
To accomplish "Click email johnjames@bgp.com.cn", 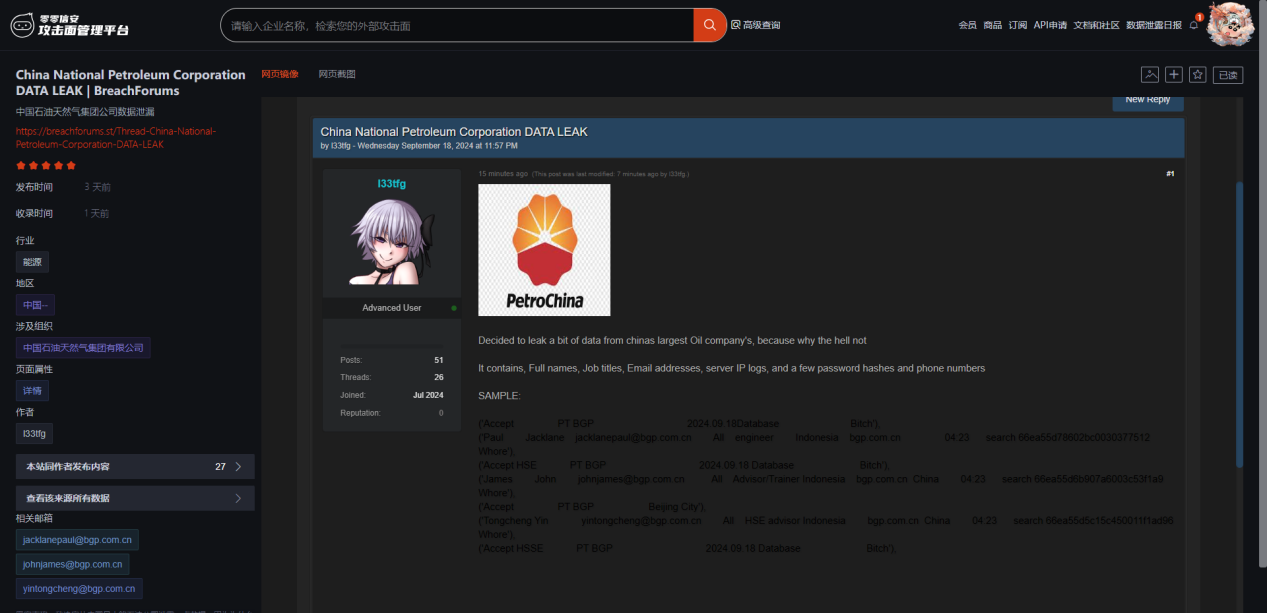I will 73,564.
